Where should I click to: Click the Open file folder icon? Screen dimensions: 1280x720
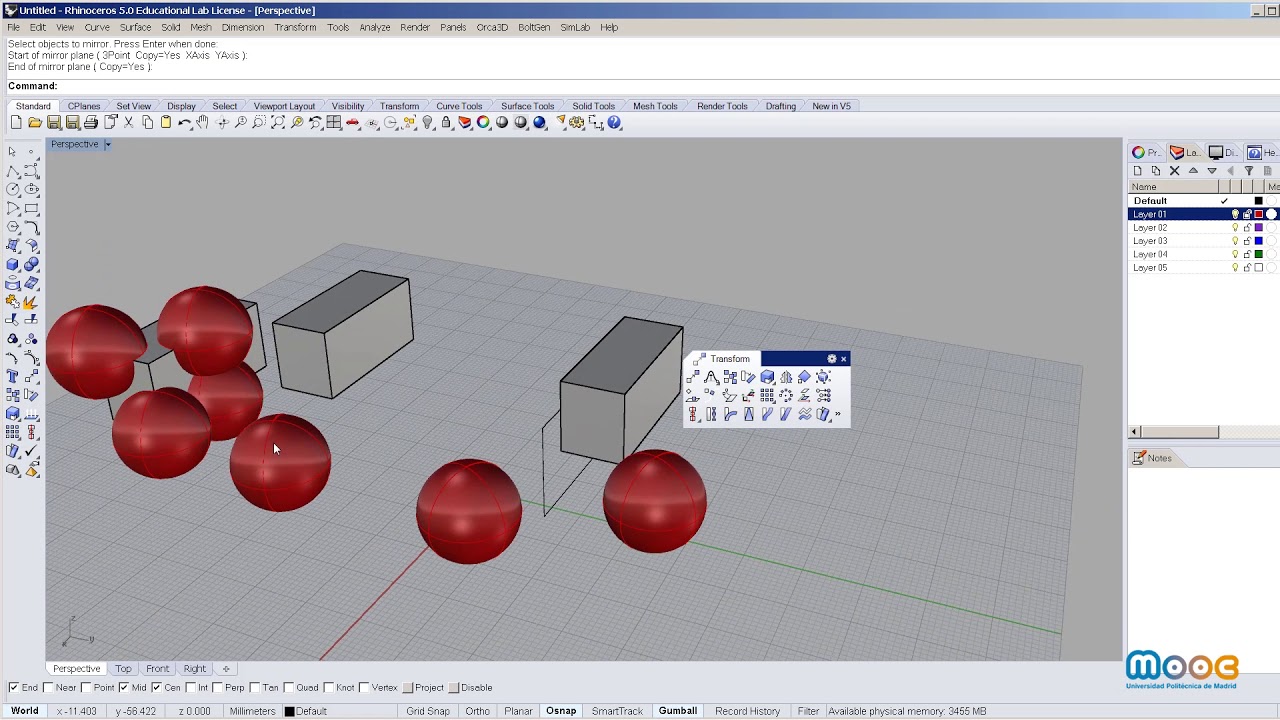point(35,123)
